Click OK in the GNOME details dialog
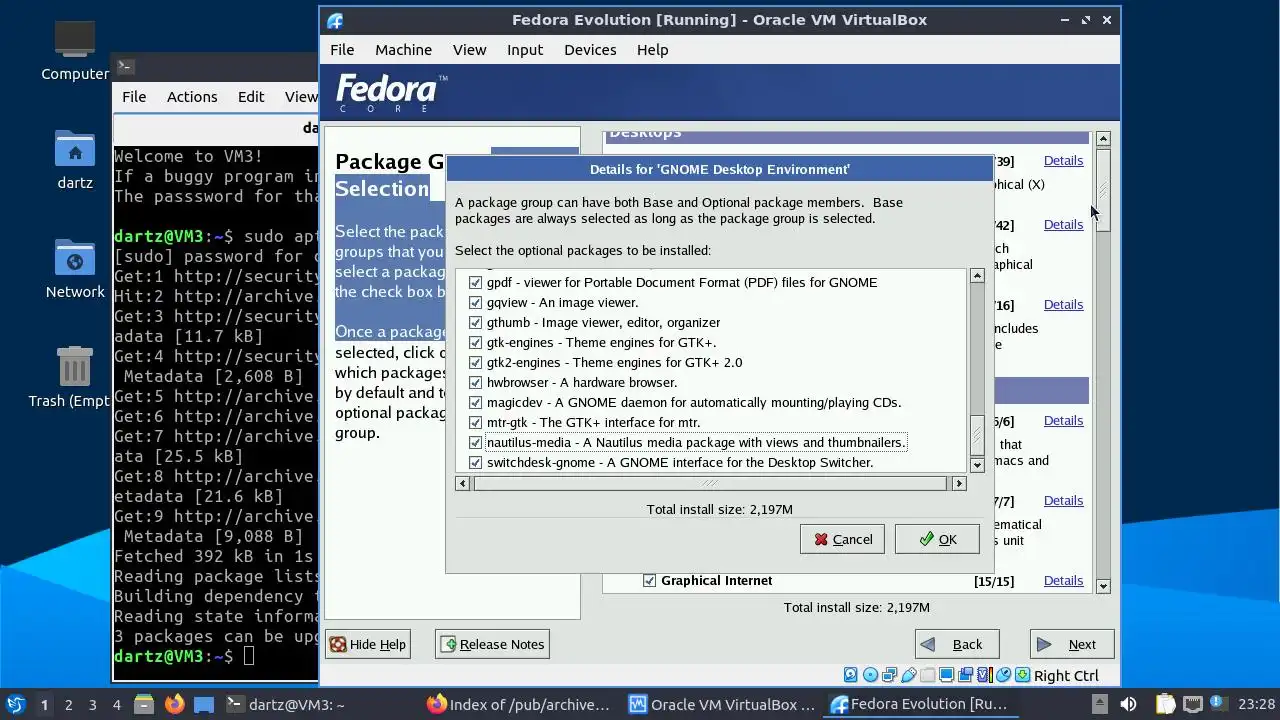The image size is (1280, 720). (x=937, y=539)
